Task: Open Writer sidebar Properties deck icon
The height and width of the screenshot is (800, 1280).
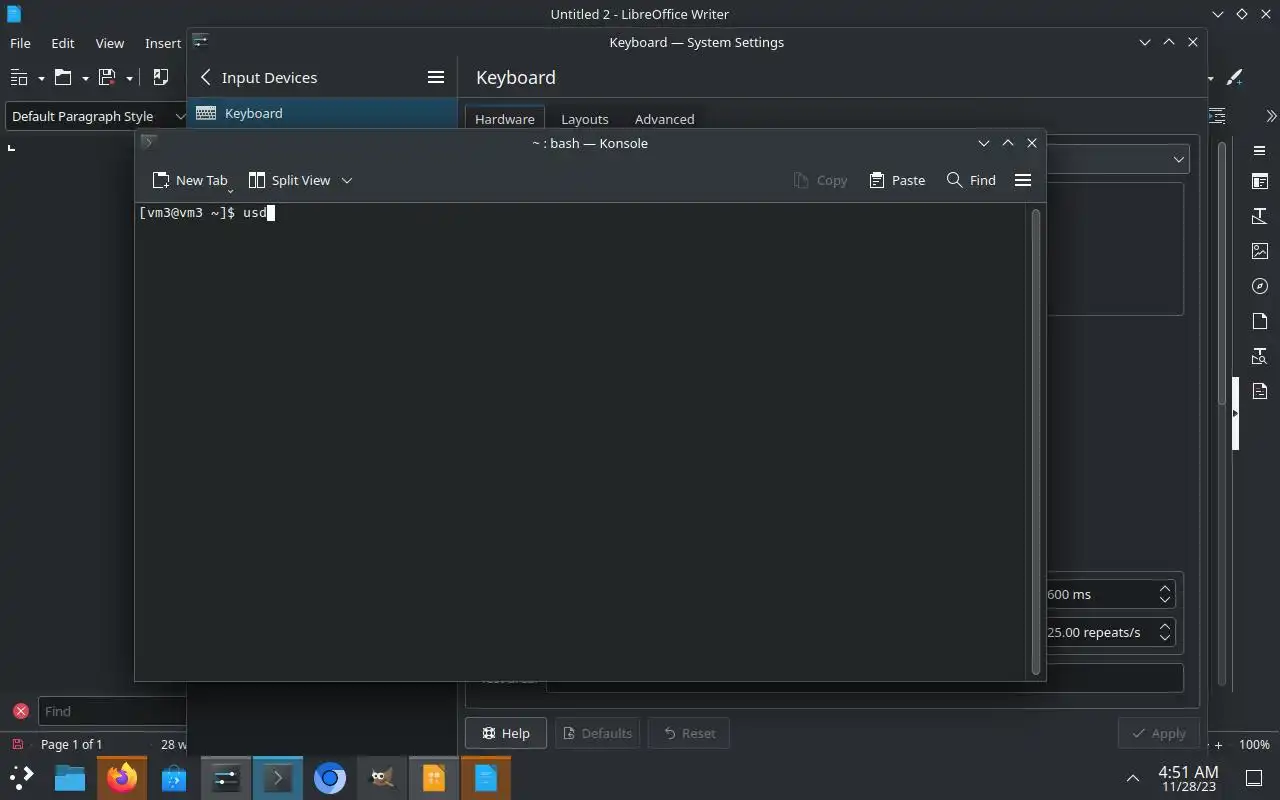Action: [1260, 181]
